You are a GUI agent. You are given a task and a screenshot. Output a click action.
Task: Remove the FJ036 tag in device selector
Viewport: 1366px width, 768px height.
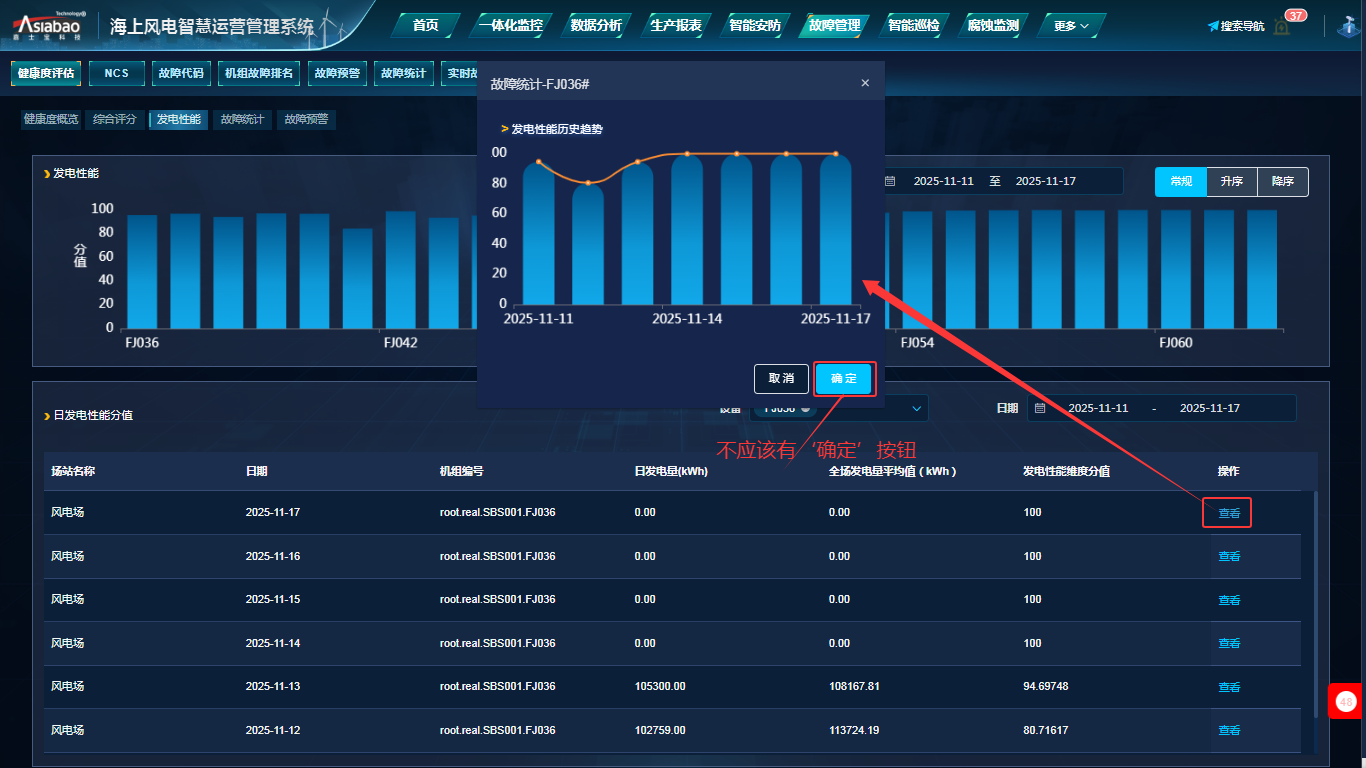click(x=805, y=409)
